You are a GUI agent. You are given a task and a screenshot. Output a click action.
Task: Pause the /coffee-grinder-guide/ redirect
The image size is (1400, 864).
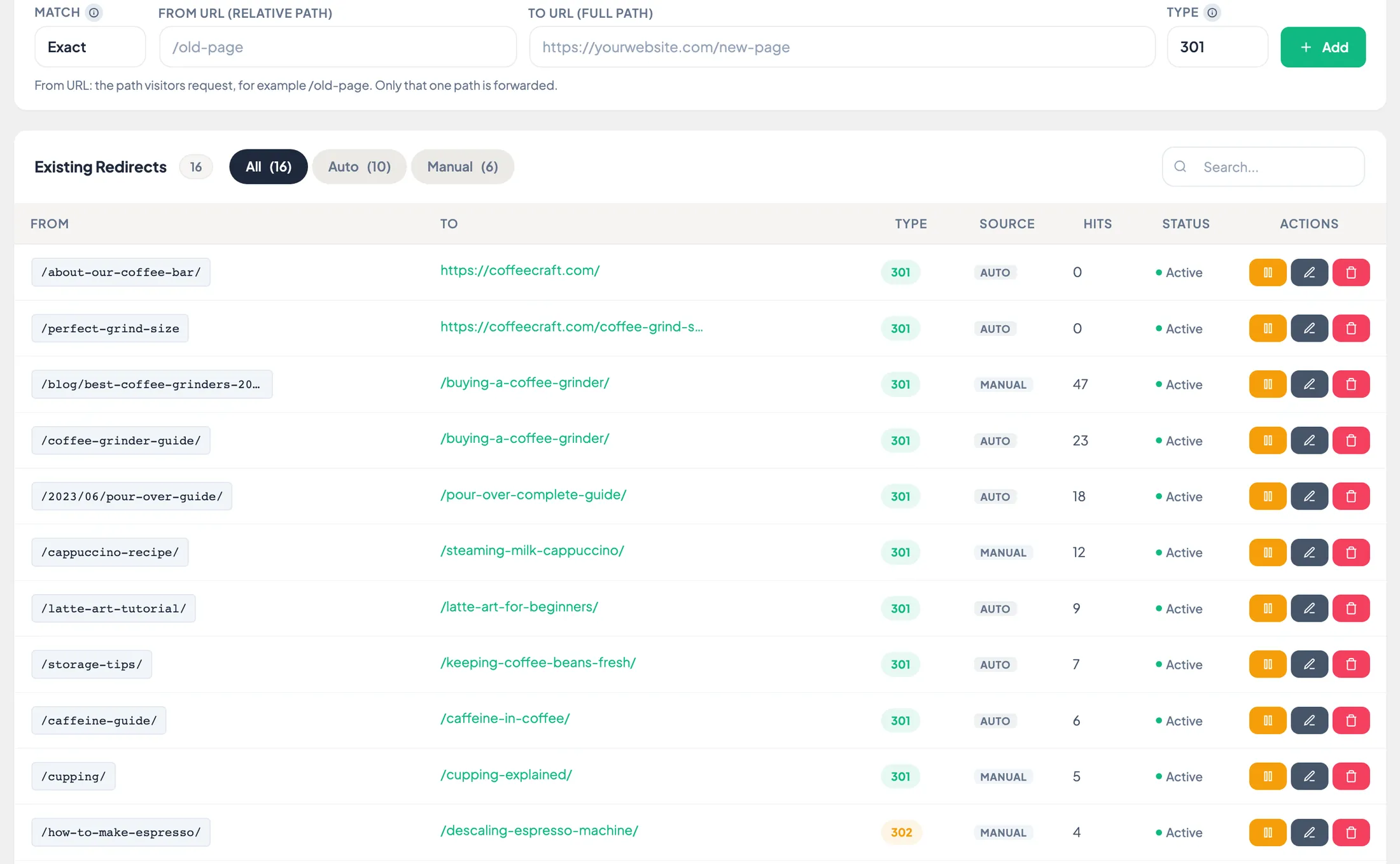pyautogui.click(x=1268, y=440)
